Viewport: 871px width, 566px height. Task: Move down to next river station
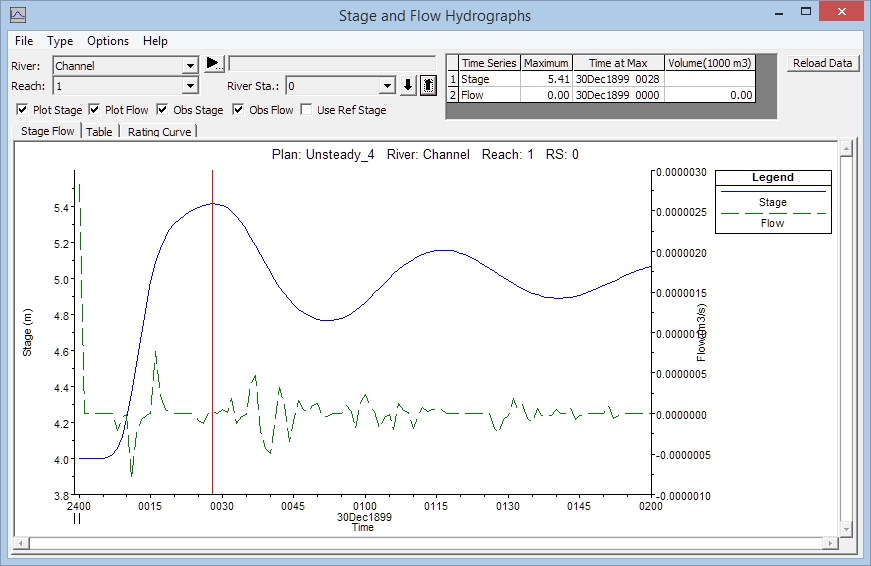point(408,86)
